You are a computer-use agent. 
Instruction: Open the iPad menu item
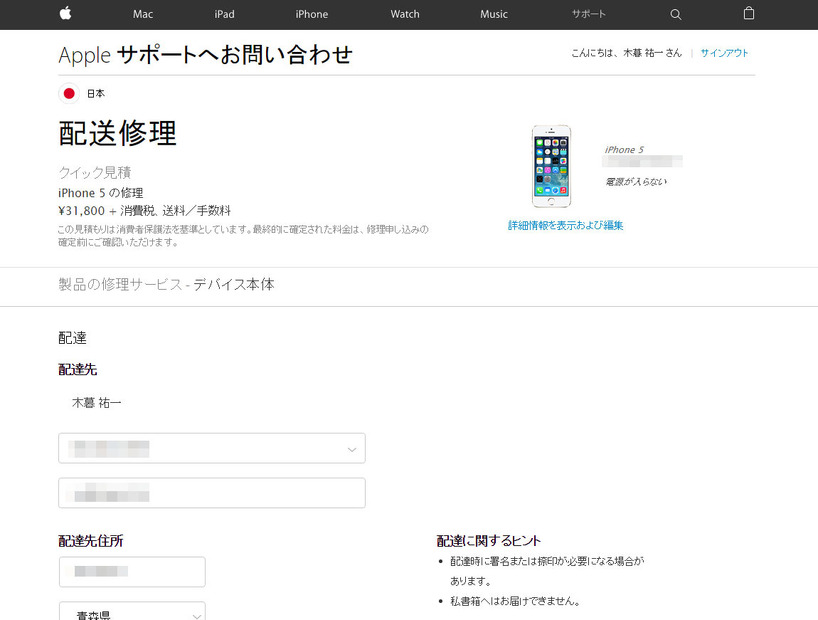224,14
